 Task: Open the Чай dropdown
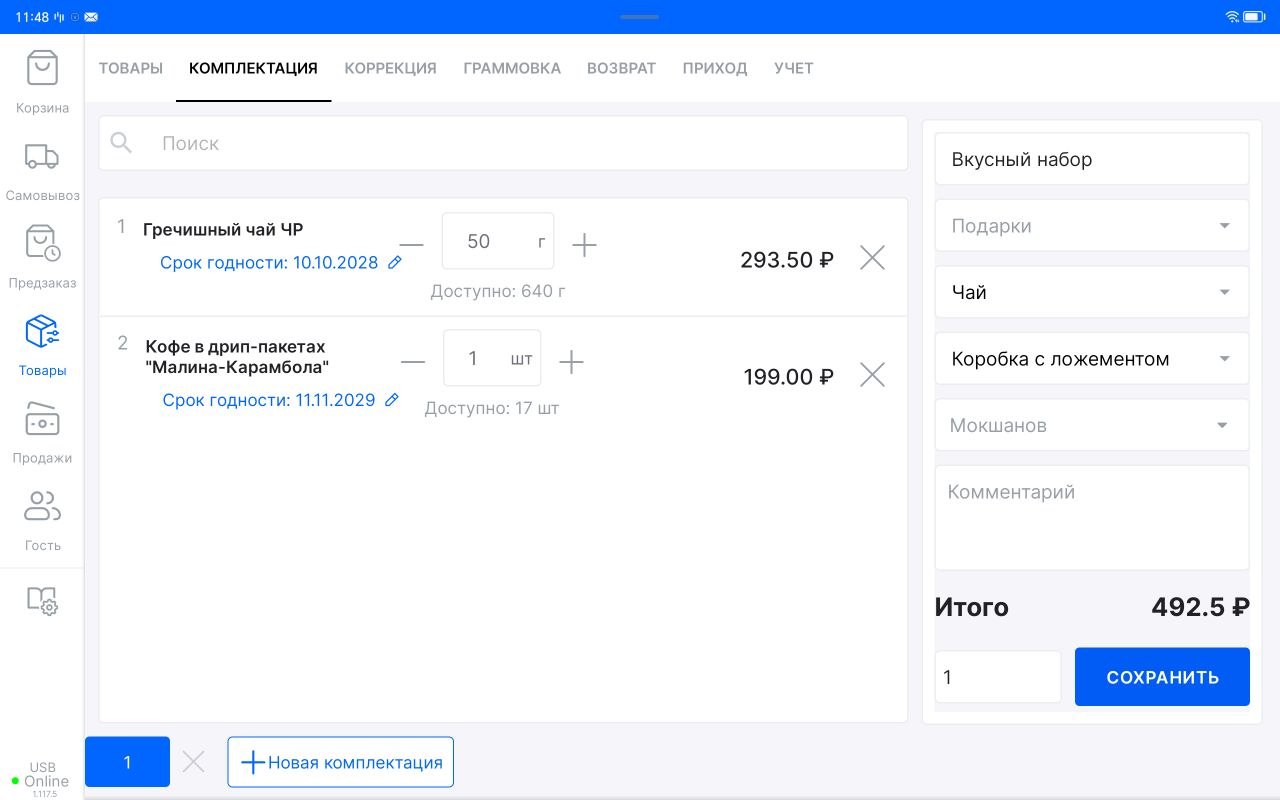1091,291
